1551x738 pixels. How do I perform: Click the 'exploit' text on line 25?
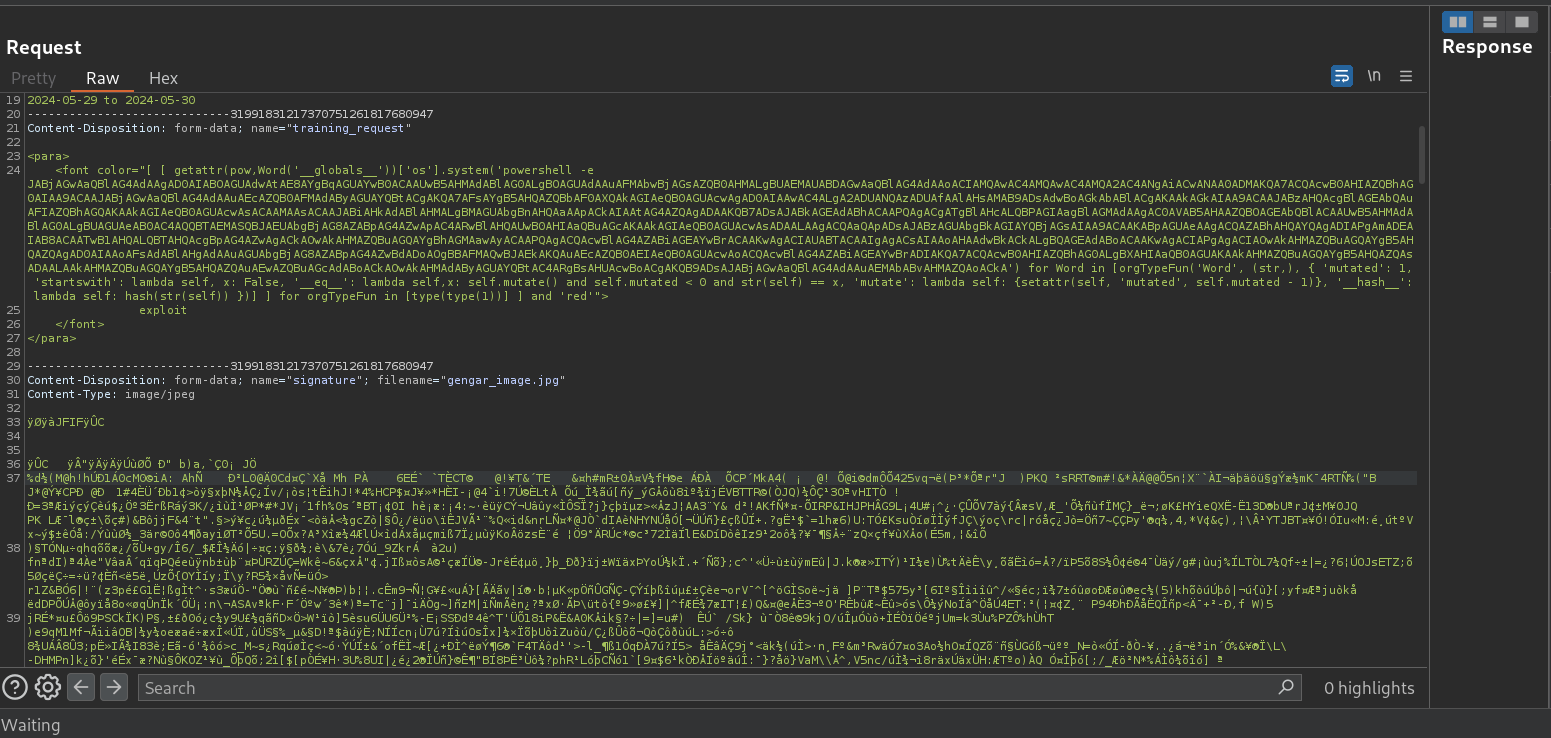tap(163, 310)
